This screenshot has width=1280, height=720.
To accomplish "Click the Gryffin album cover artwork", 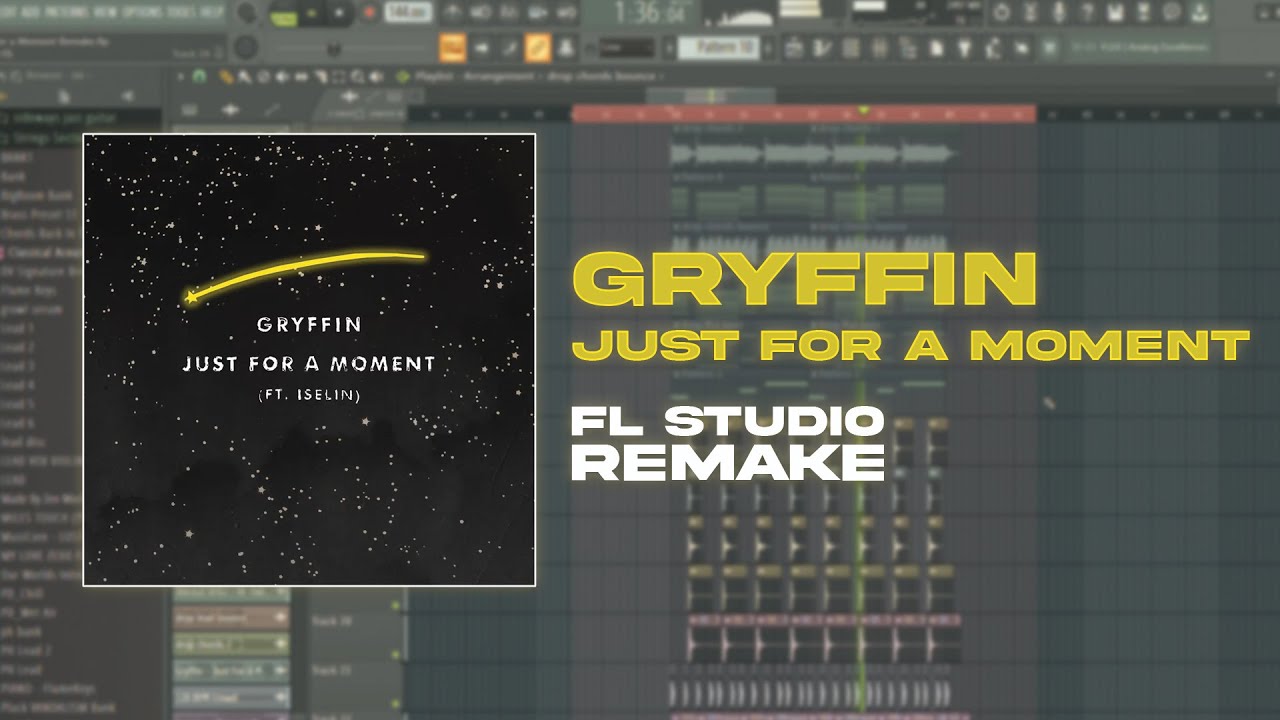I will click(x=309, y=359).
